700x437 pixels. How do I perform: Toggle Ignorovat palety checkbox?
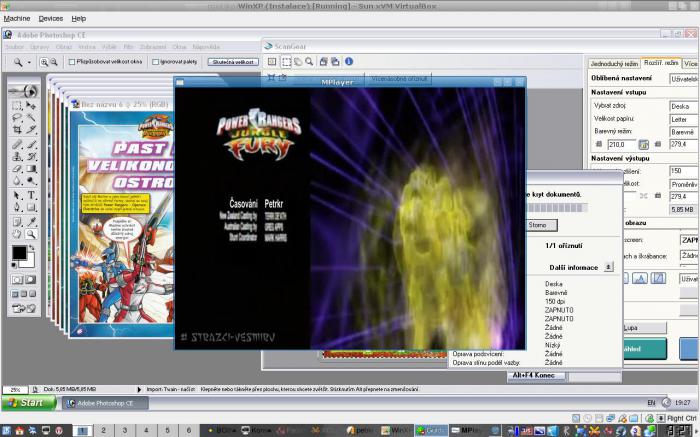(155, 62)
